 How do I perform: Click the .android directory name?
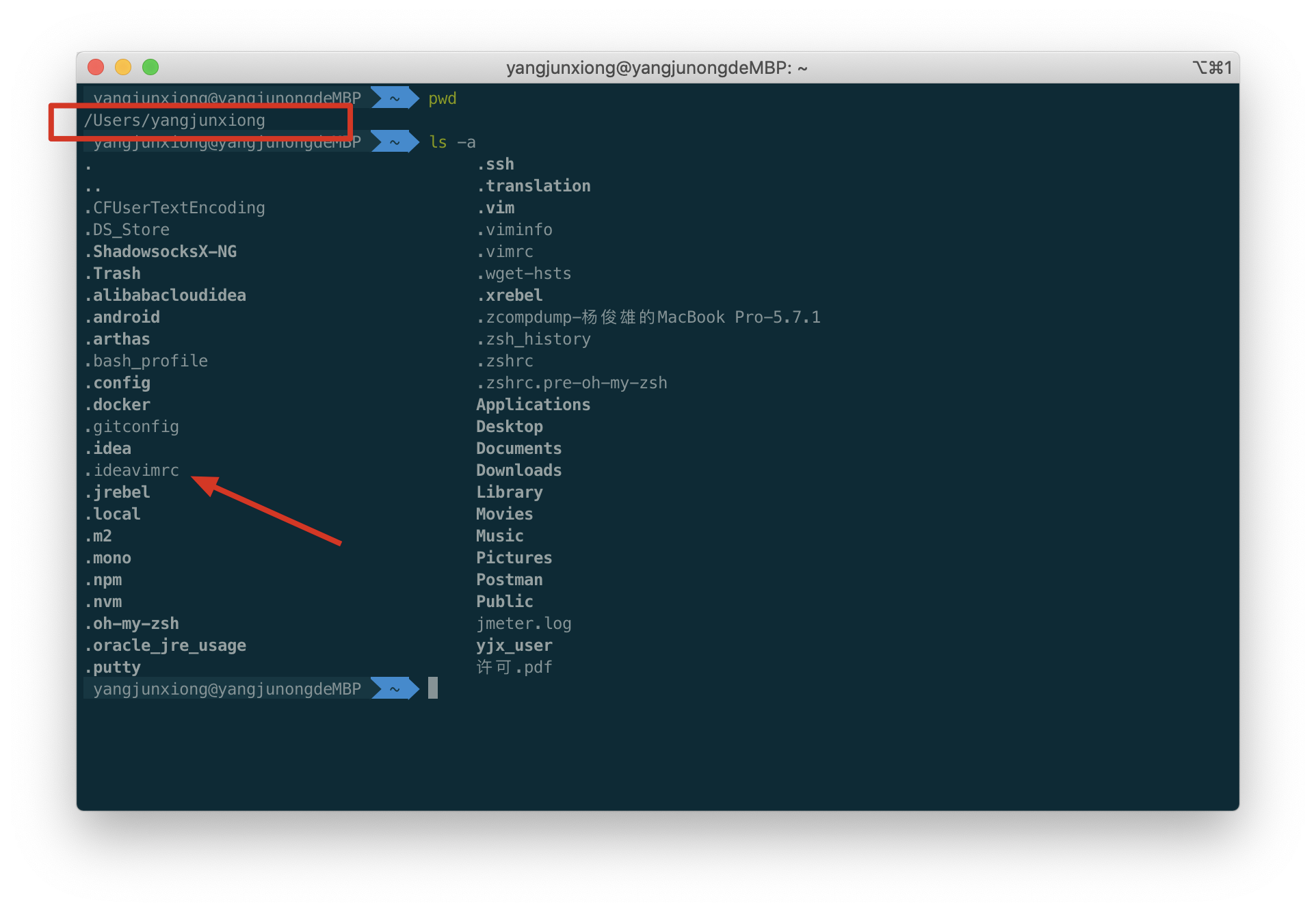[122, 317]
